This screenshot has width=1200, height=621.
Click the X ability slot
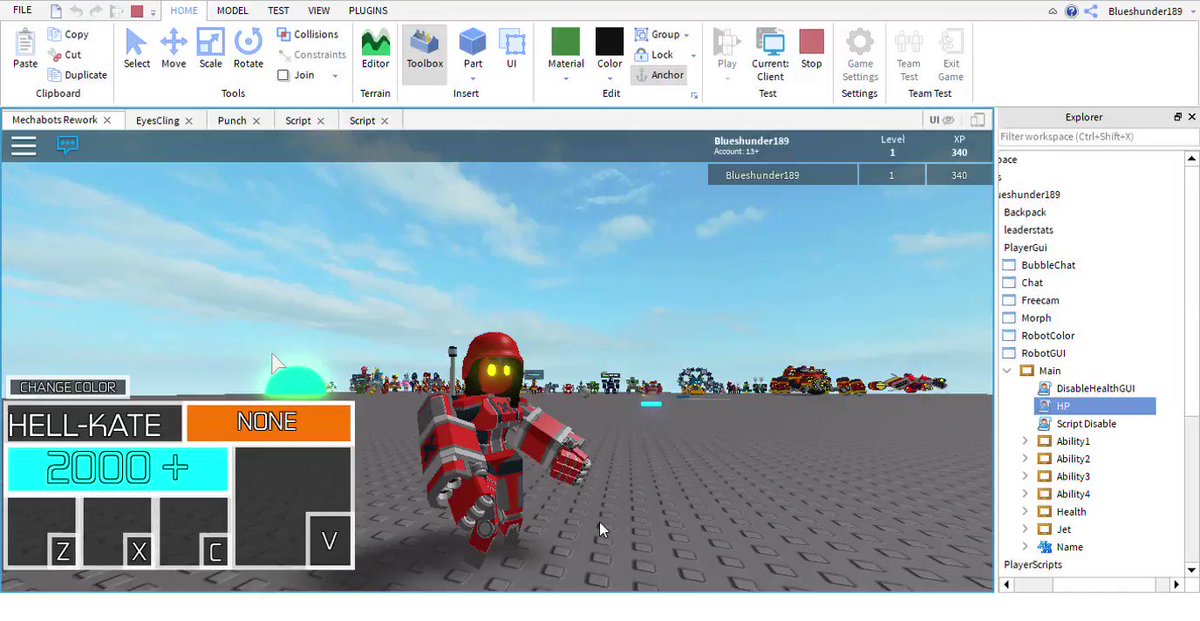(x=118, y=532)
